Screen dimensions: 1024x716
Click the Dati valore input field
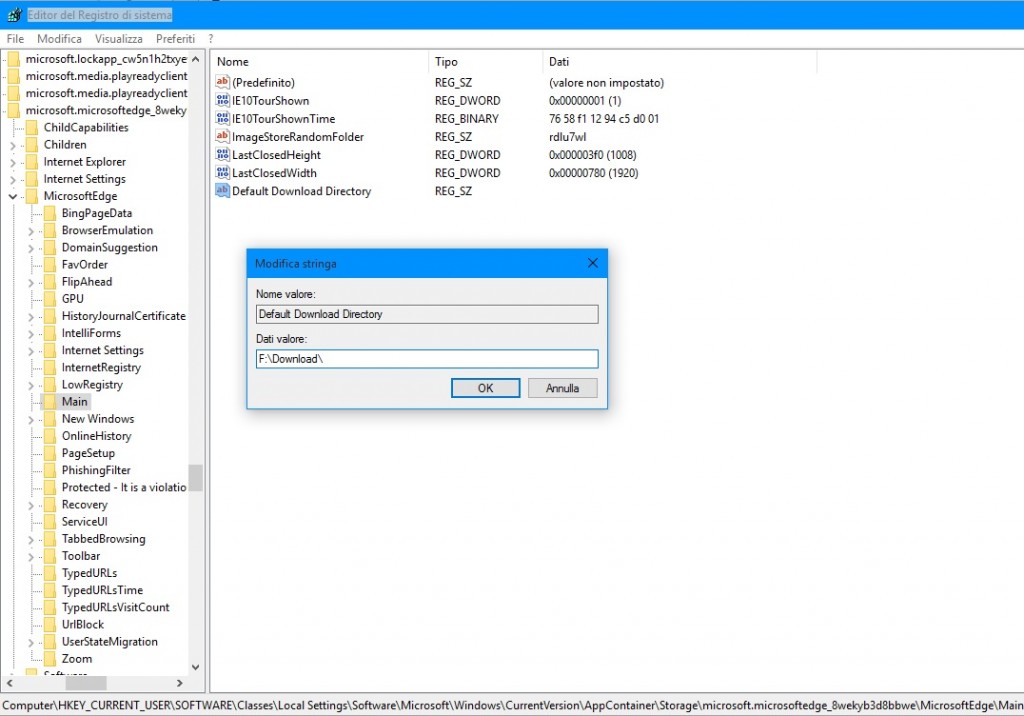[x=427, y=359]
